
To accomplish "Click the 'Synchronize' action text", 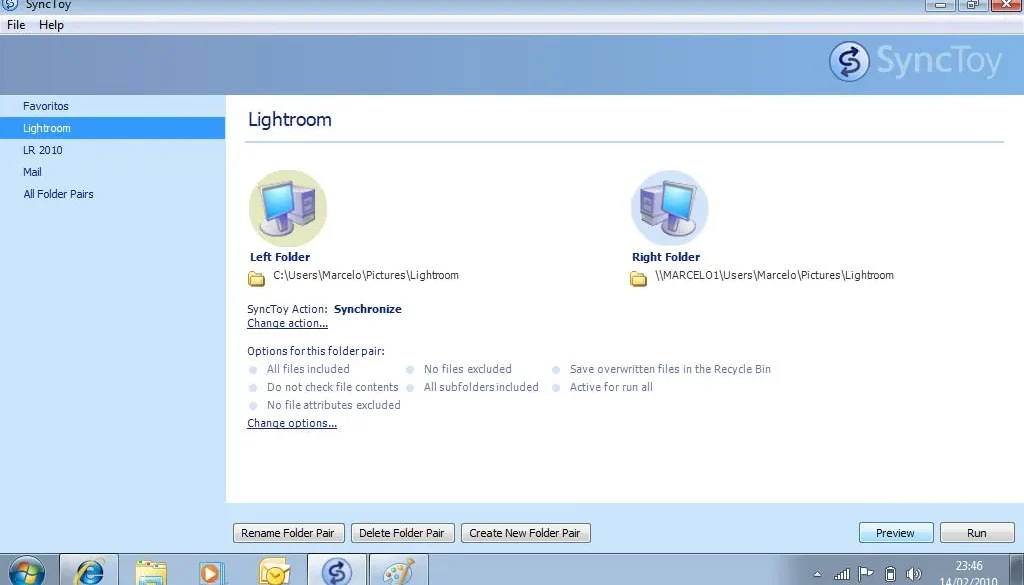I will coord(368,309).
